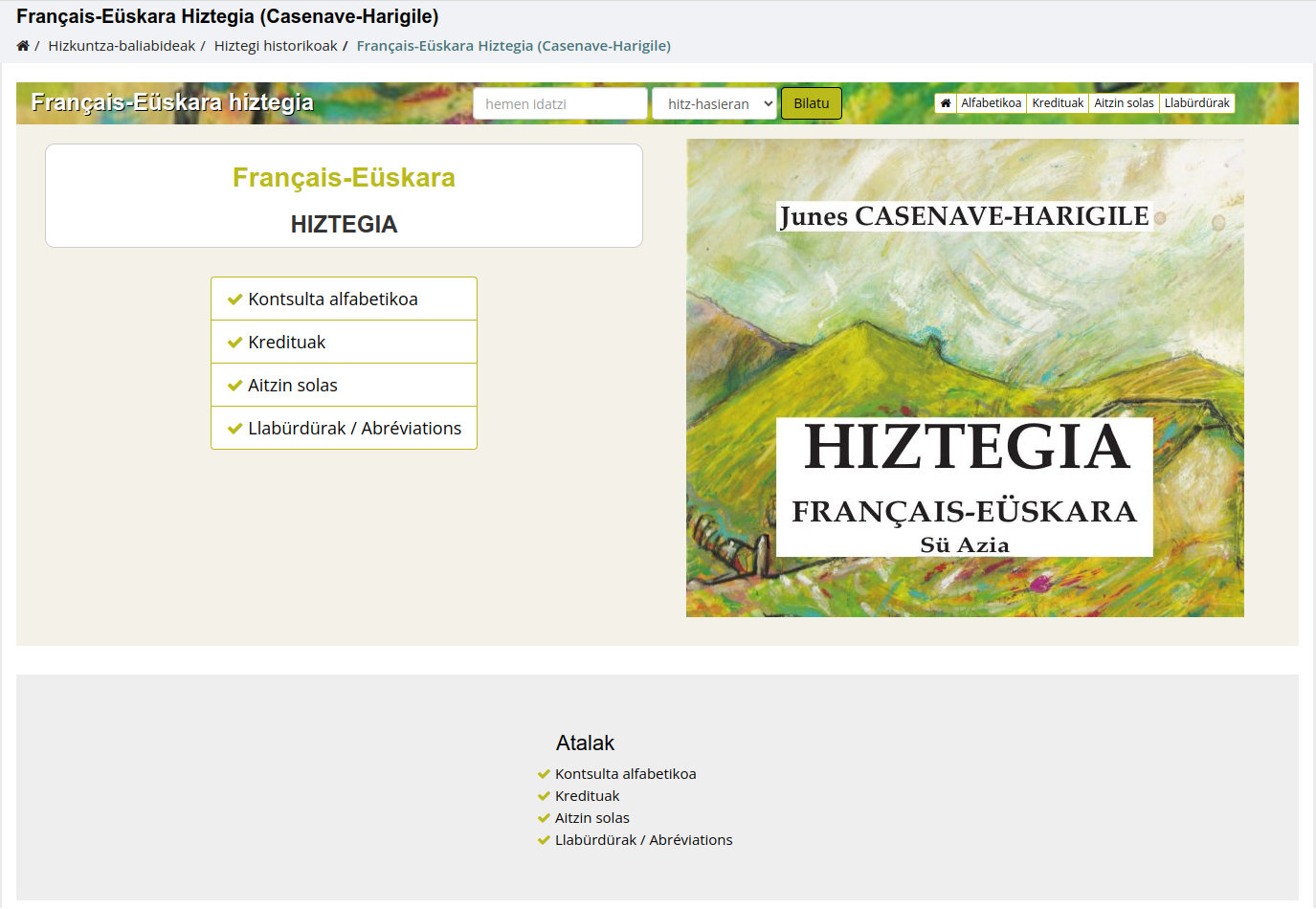Click the home icon in the top-right navigation

click(946, 103)
